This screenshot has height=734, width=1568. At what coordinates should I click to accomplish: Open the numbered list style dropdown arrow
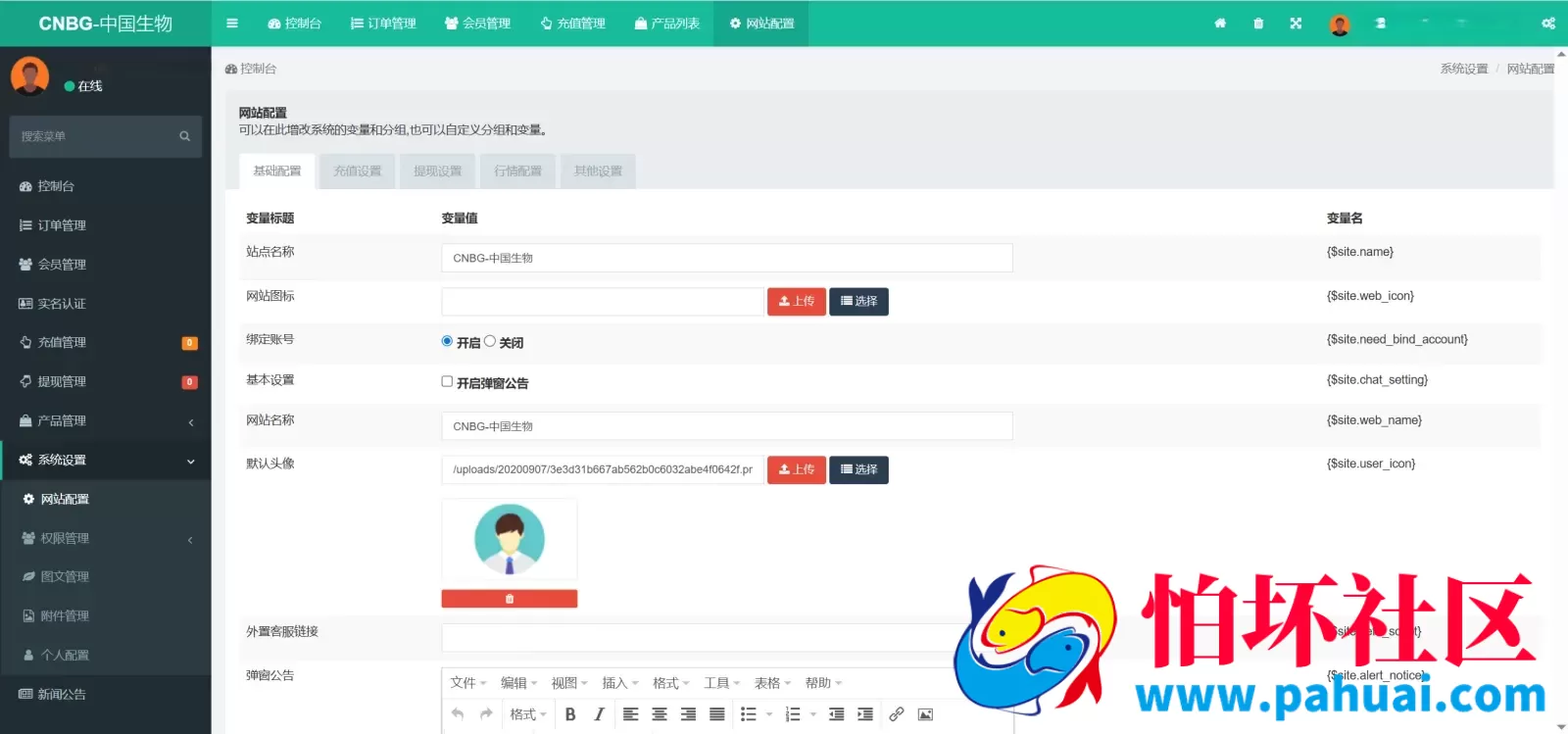pyautogui.click(x=813, y=714)
